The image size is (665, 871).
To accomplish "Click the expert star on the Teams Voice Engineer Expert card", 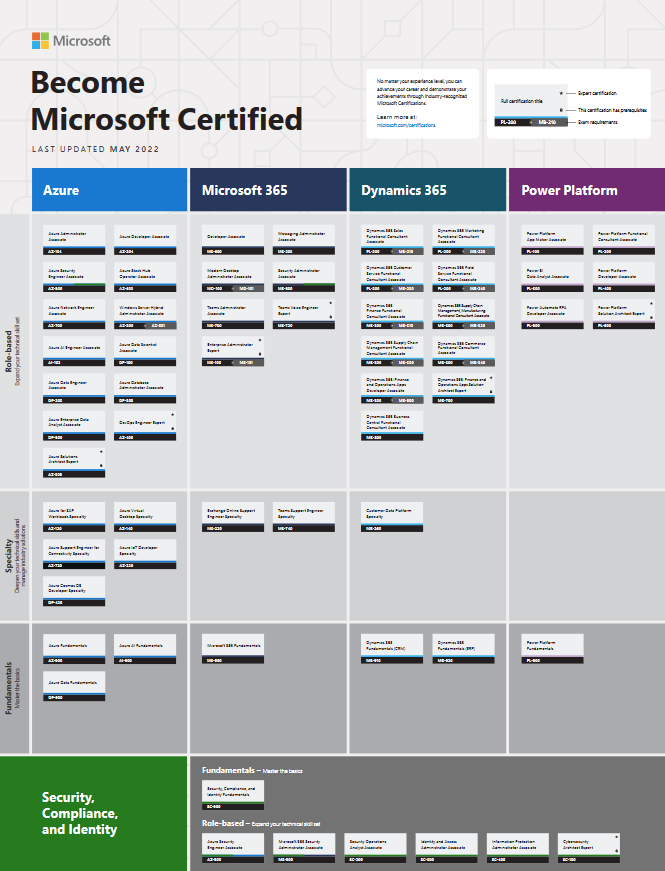I will point(331,302).
